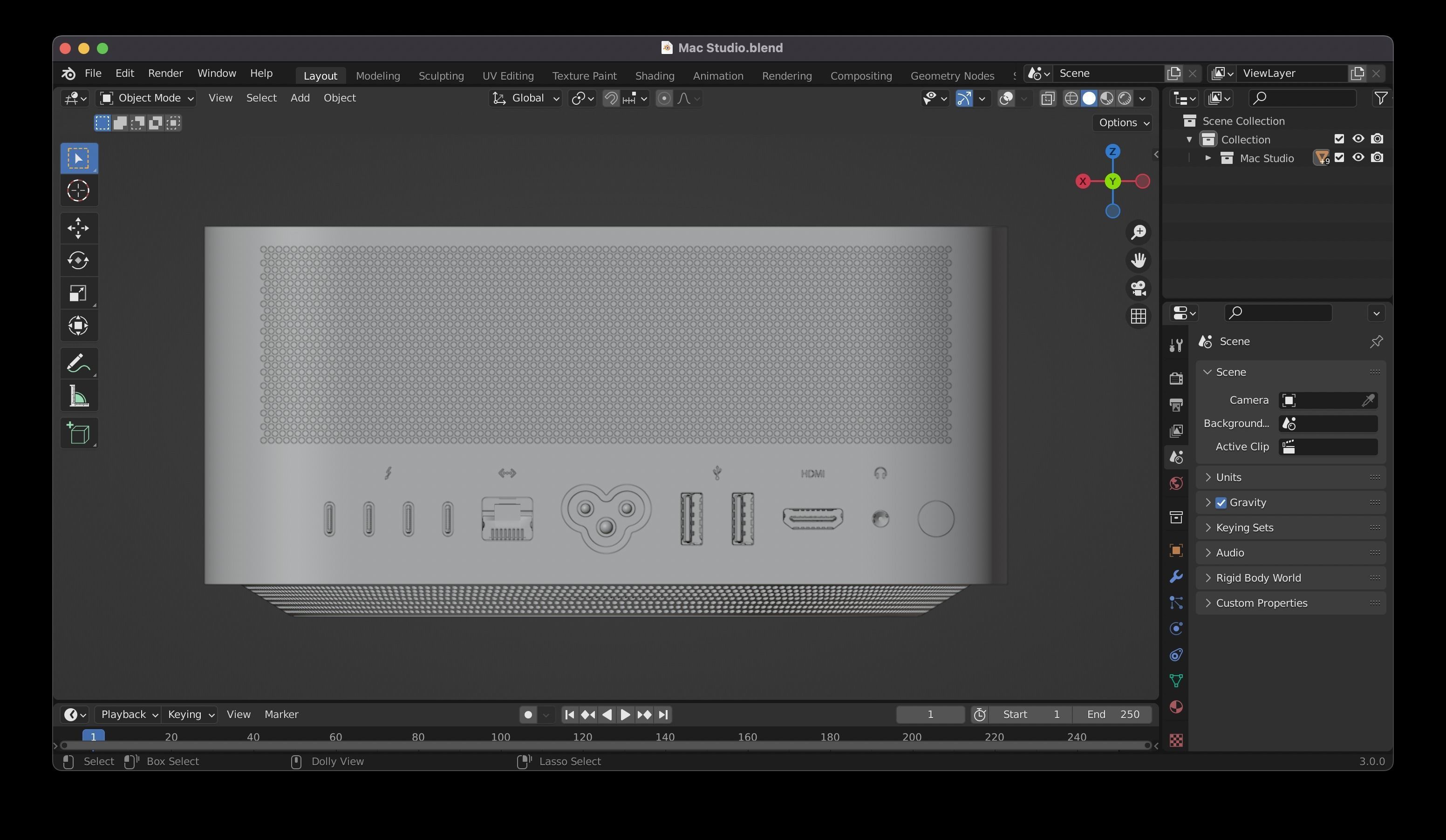Image resolution: width=1446 pixels, height=840 pixels.
Task: Select the Add Cube tool
Action: point(79,434)
